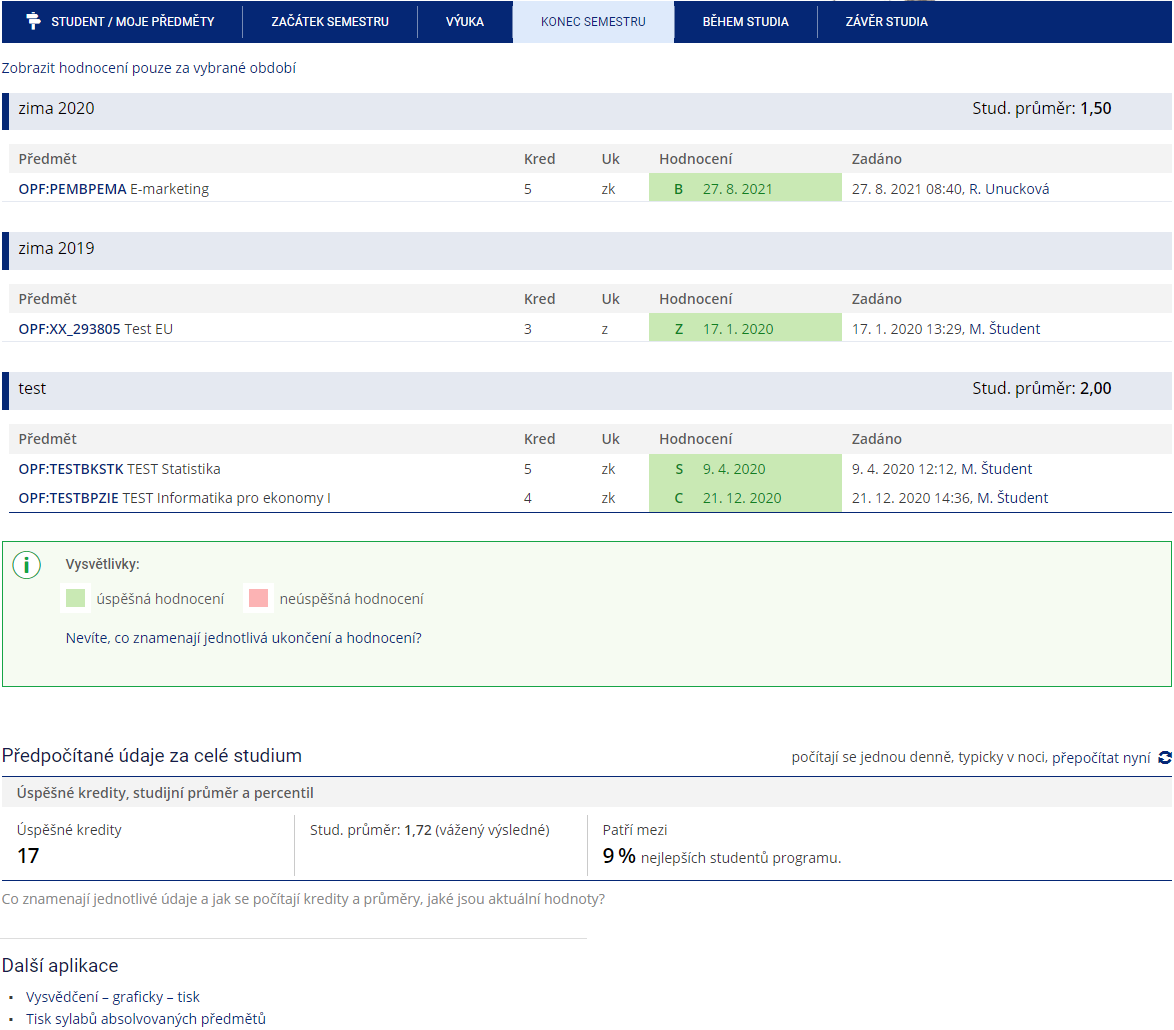Open explanation of ukončení a hodnocení link
The image size is (1174, 1030).
[243, 638]
